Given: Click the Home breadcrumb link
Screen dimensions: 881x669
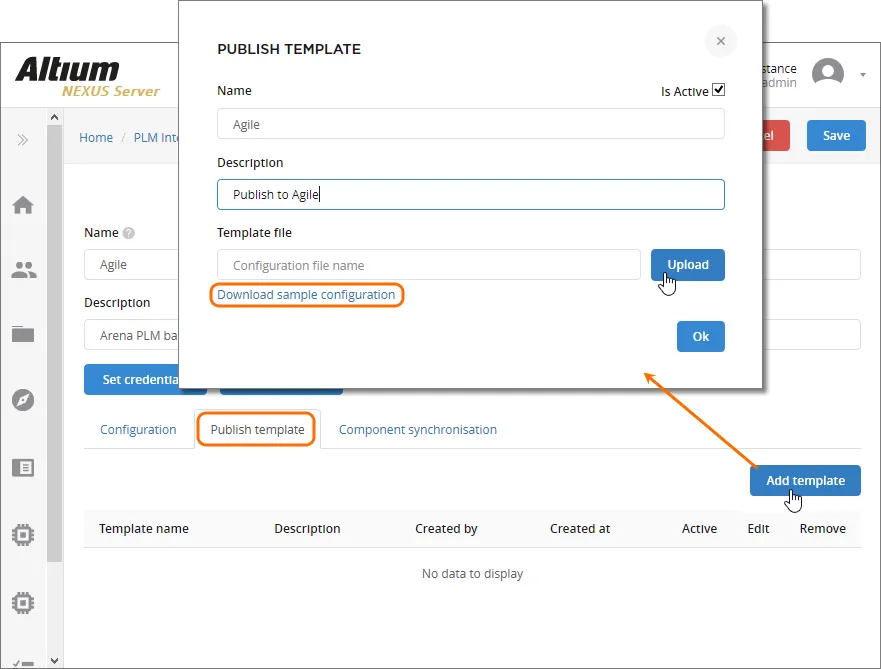Looking at the screenshot, I should (96, 138).
